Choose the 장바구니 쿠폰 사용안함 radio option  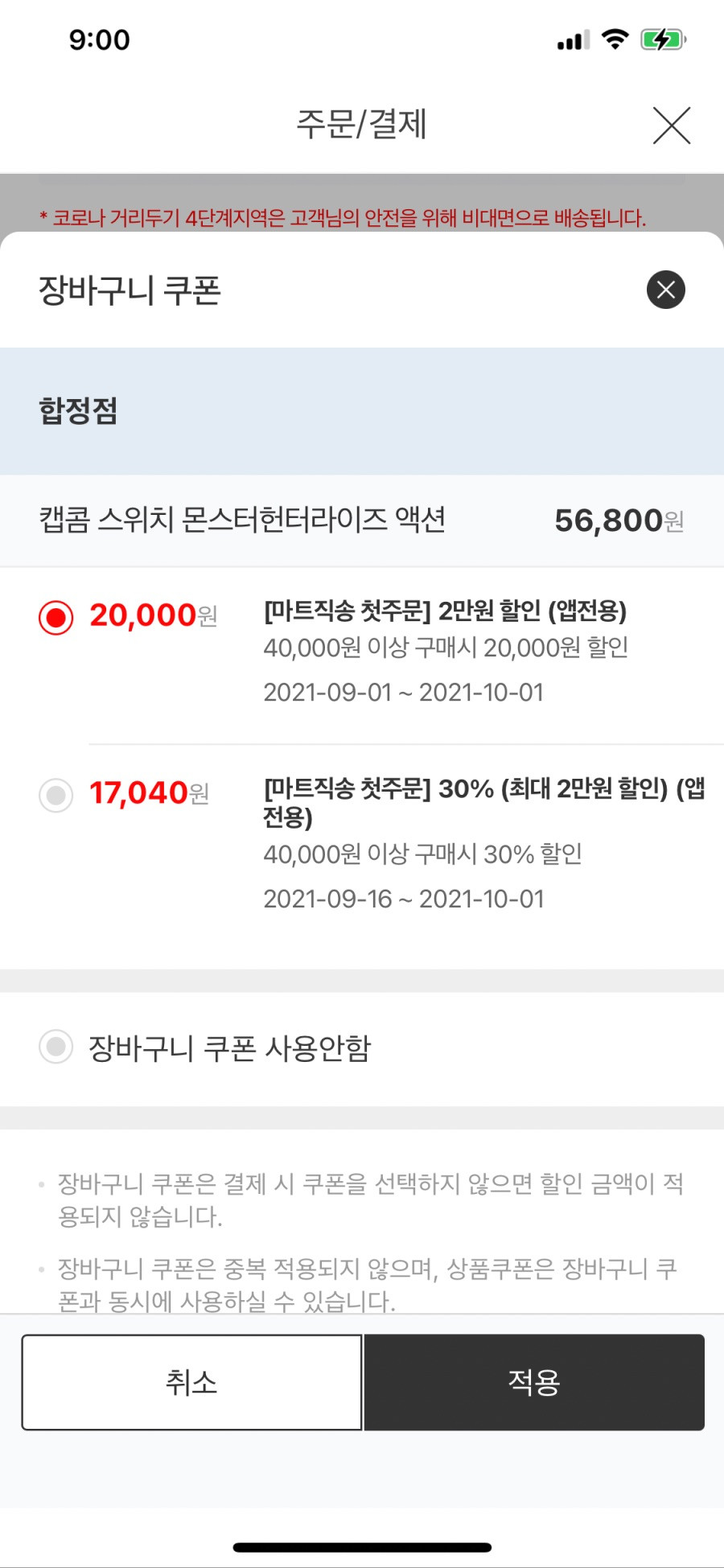tap(56, 1047)
